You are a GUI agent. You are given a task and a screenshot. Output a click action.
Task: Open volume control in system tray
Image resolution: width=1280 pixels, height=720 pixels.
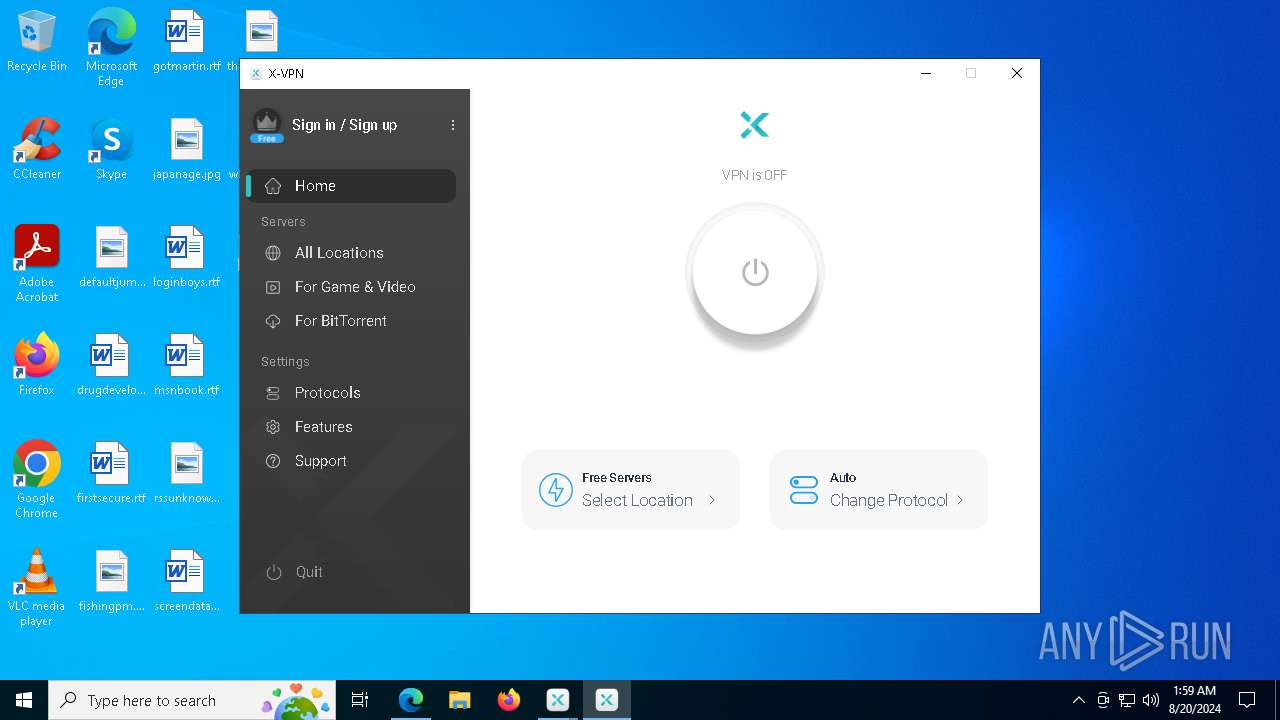click(x=1151, y=700)
